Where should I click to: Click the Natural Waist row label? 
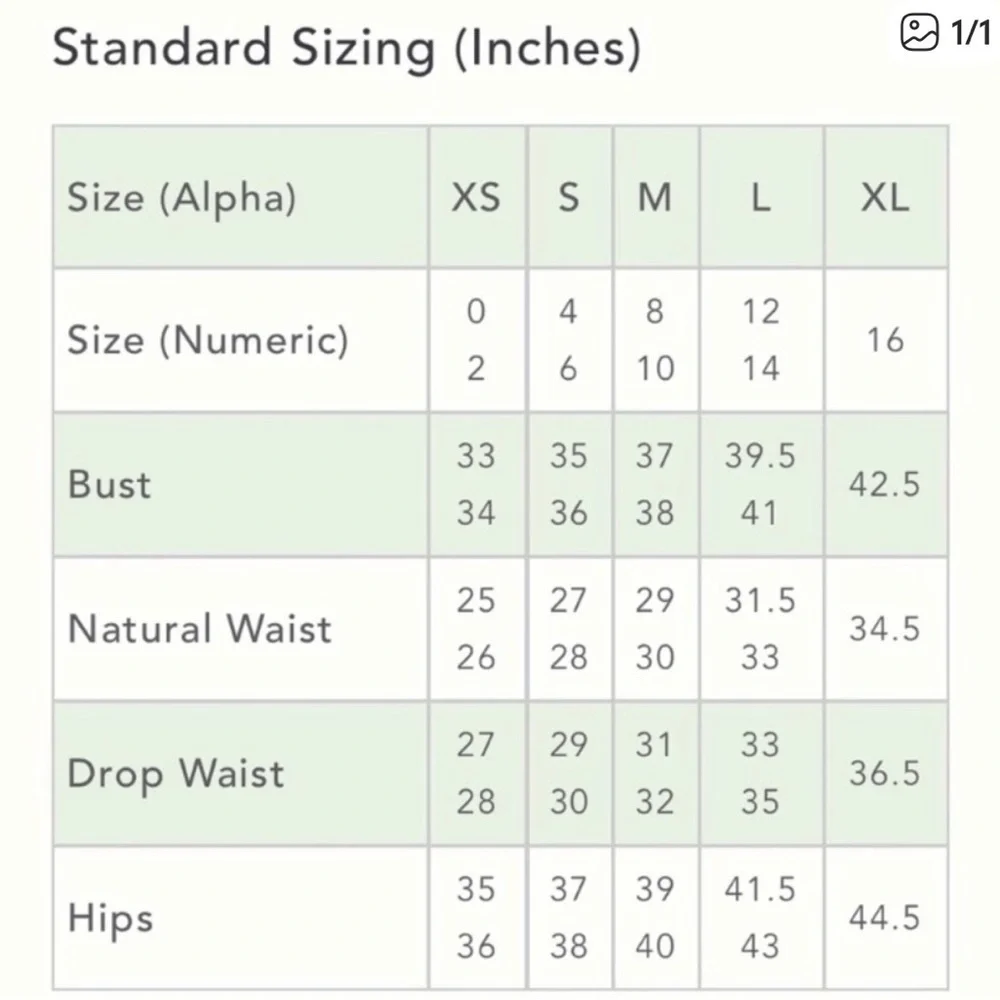click(x=200, y=629)
